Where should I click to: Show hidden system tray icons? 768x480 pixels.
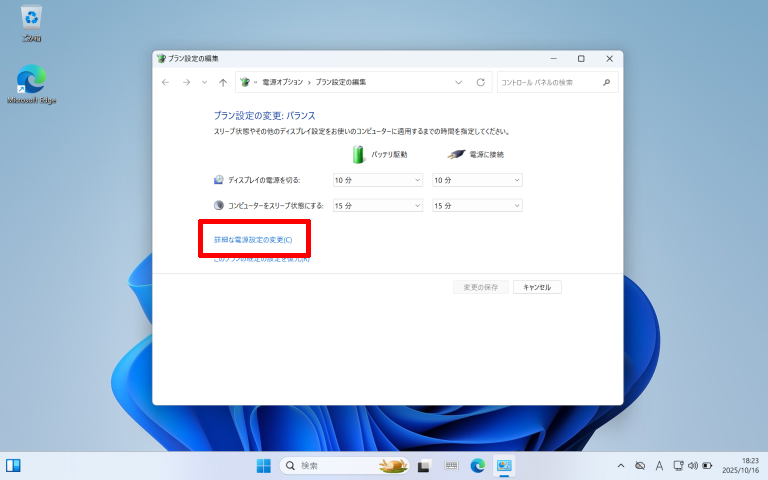pyautogui.click(x=621, y=466)
